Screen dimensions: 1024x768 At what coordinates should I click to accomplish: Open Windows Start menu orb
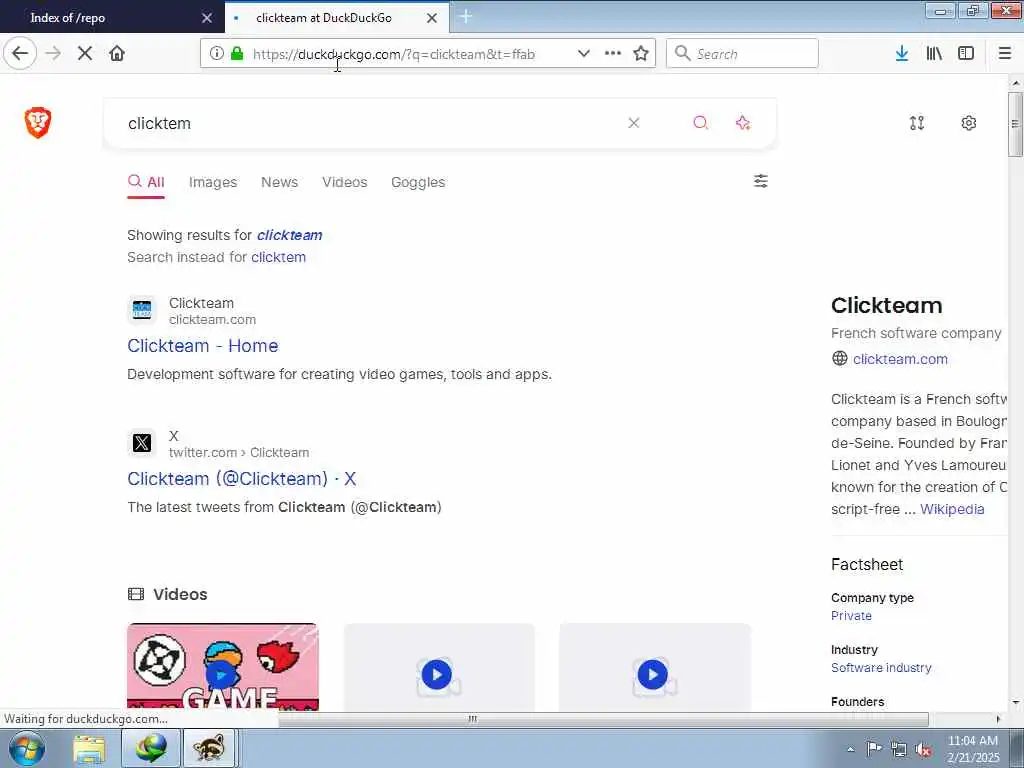click(27, 748)
